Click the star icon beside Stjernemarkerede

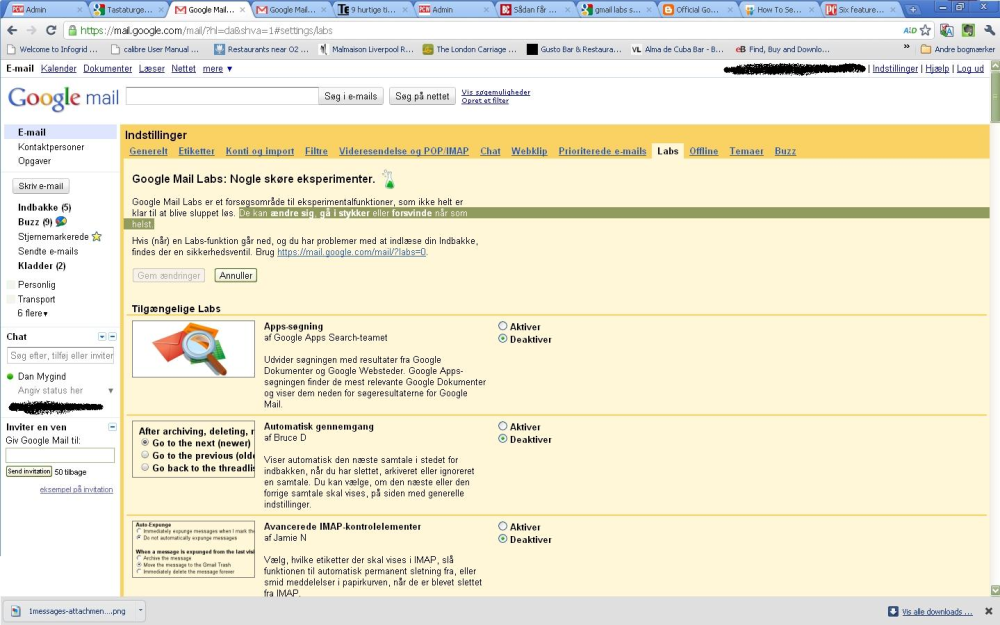[x=96, y=236]
